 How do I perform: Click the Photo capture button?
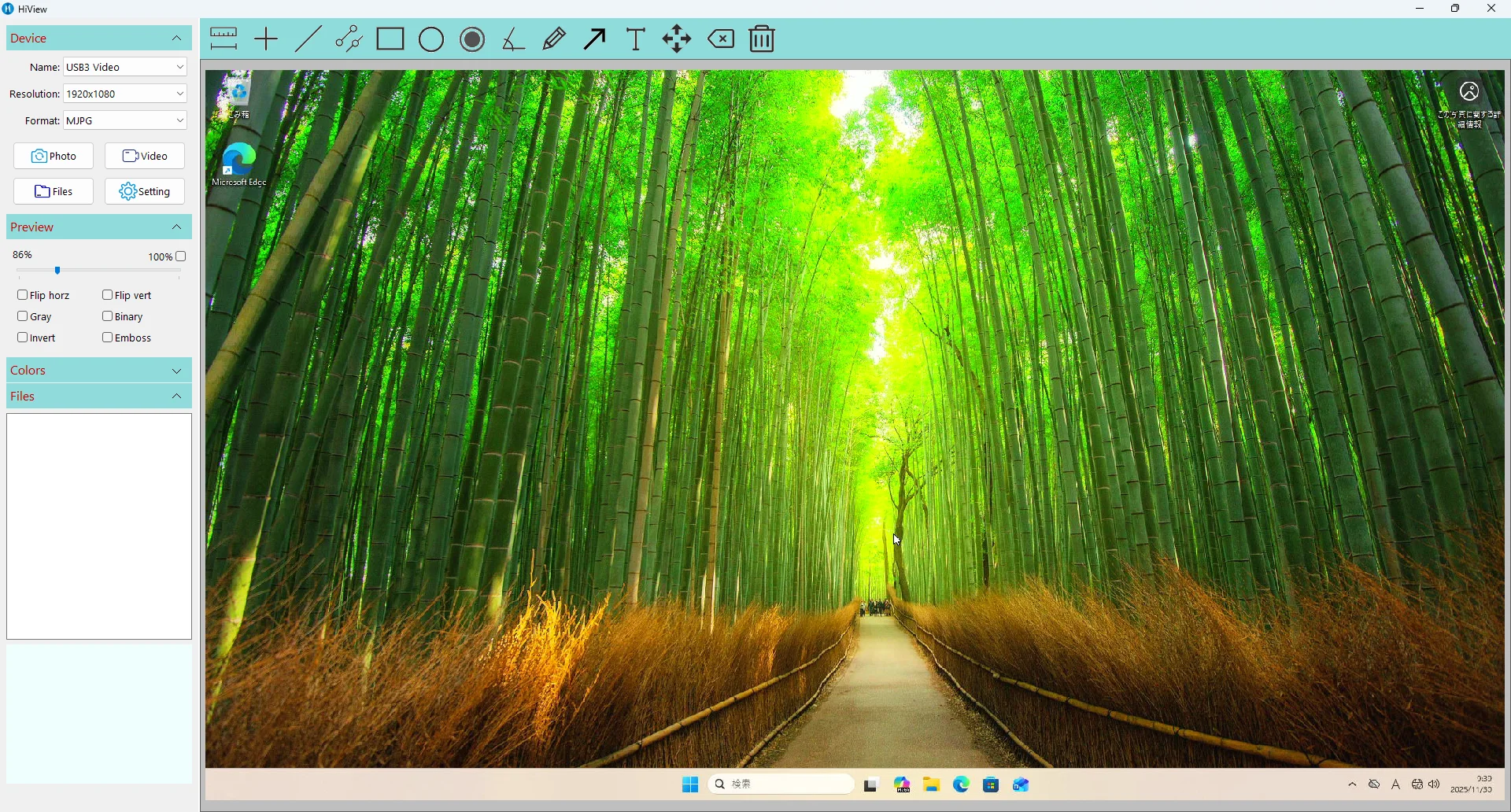[54, 156]
